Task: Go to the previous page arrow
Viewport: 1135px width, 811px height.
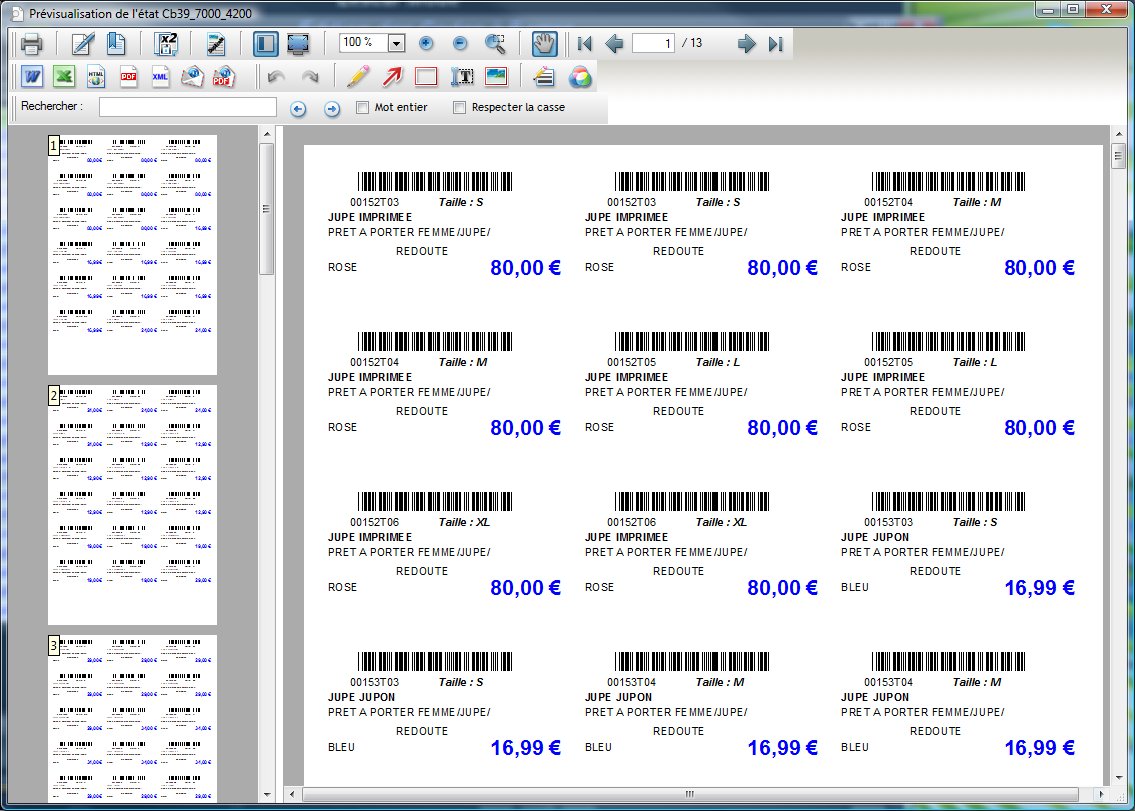Action: (614, 44)
